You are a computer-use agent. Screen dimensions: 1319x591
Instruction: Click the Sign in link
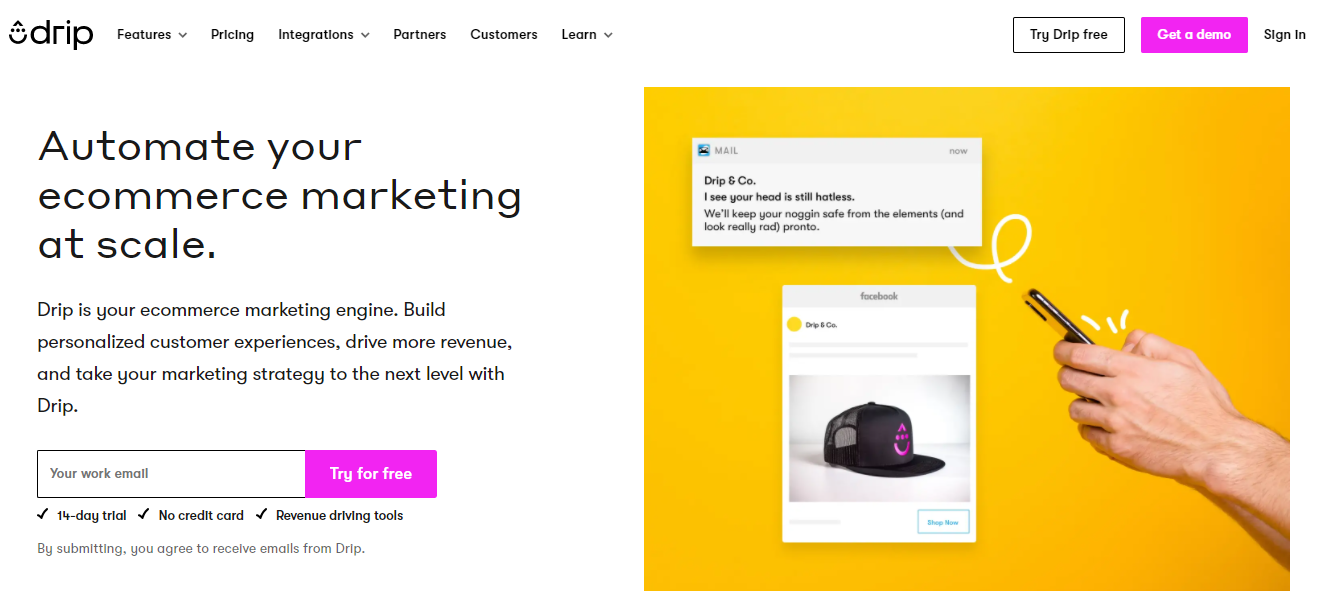1284,35
